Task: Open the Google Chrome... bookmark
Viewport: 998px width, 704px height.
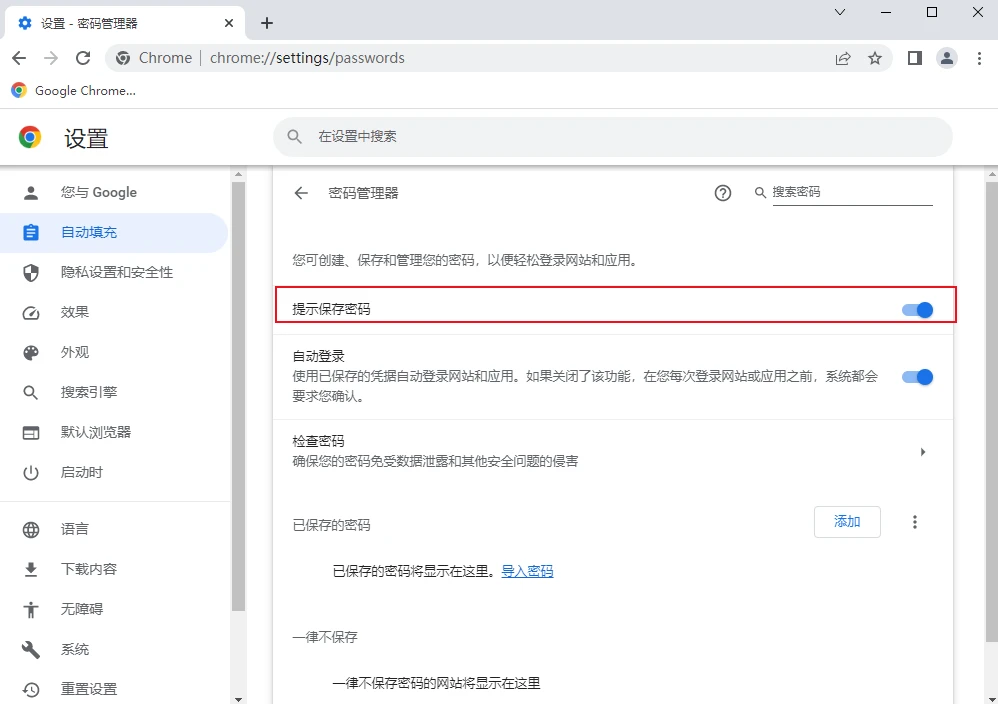Action: coord(74,90)
